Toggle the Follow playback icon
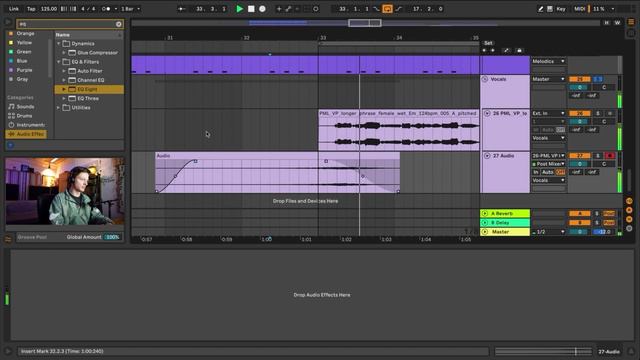 tap(182, 9)
